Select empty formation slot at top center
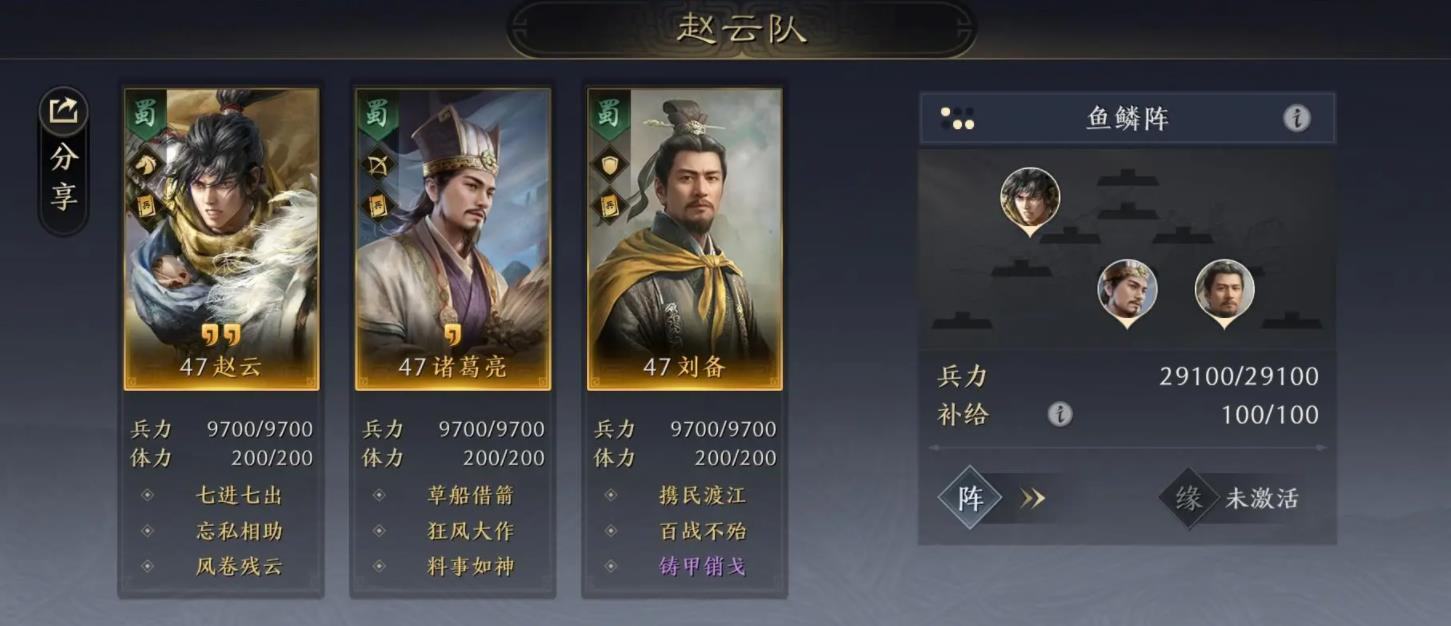Image resolution: width=1451 pixels, height=626 pixels. [x=1127, y=179]
